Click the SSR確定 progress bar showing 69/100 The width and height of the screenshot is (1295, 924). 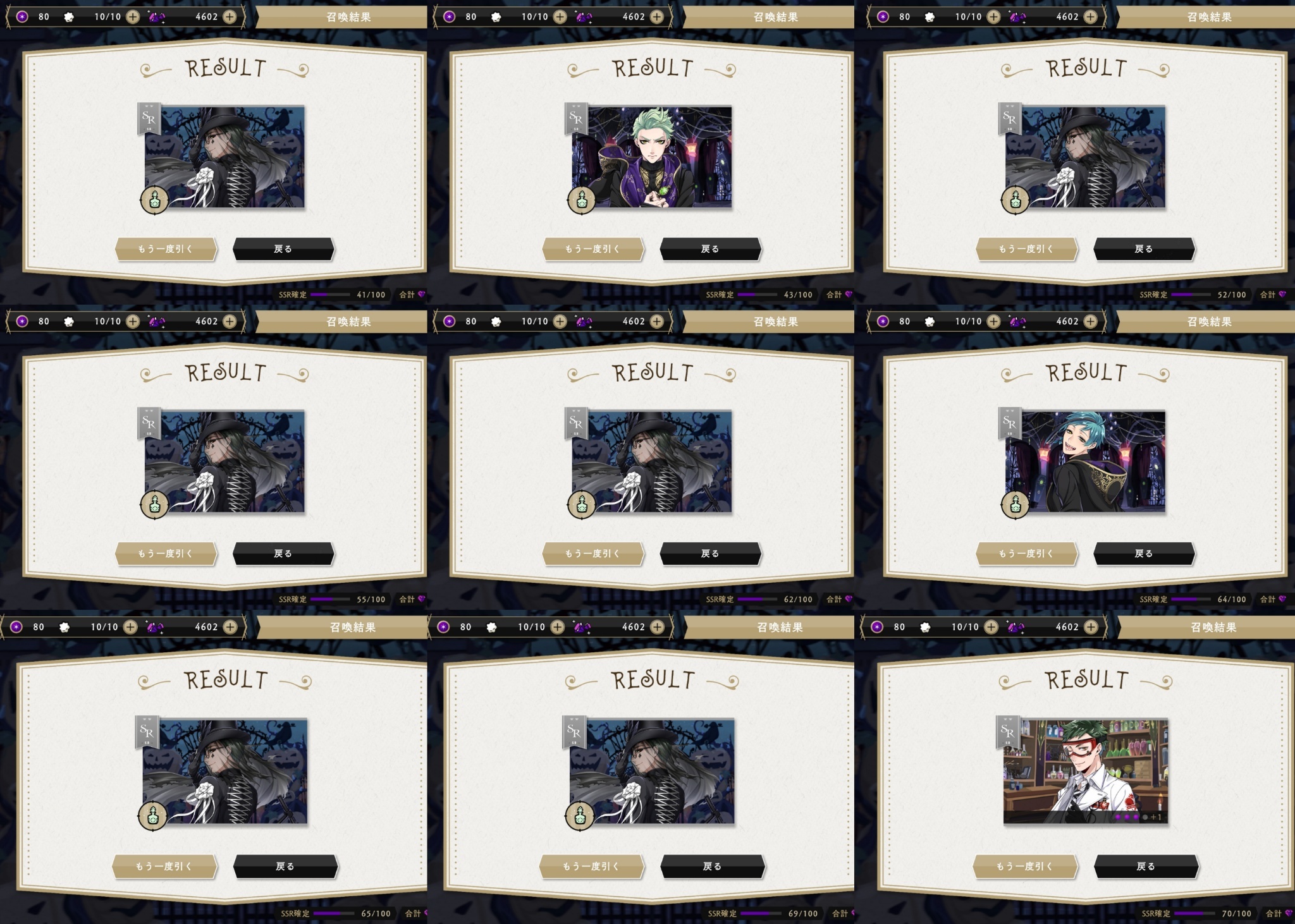(x=761, y=913)
